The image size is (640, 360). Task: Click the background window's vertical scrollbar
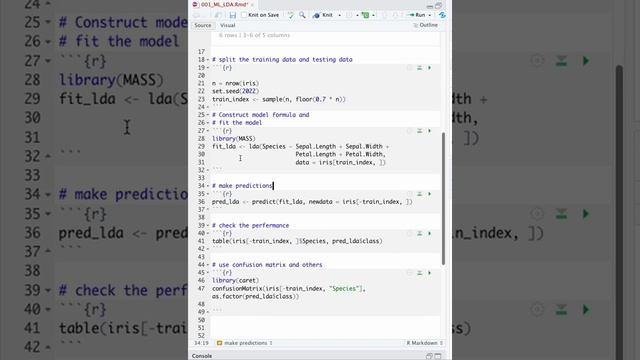[619, 212]
